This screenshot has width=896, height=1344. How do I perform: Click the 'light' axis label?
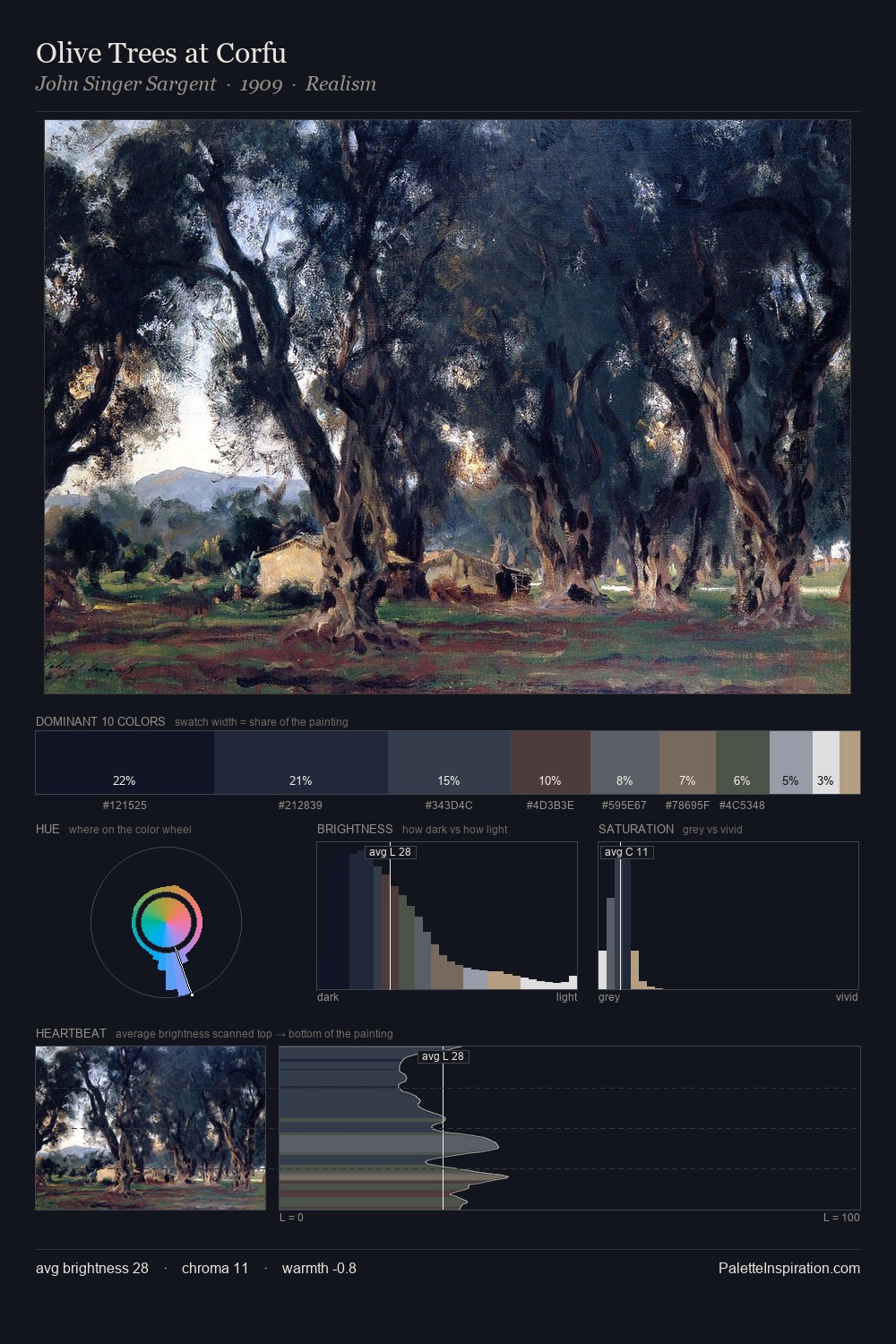click(567, 997)
